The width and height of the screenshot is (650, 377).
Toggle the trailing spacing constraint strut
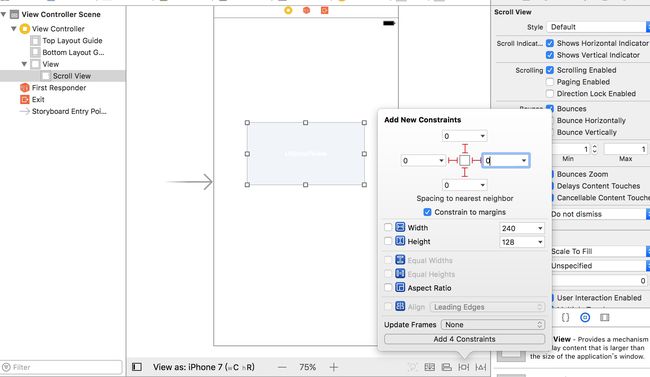[x=476, y=161]
